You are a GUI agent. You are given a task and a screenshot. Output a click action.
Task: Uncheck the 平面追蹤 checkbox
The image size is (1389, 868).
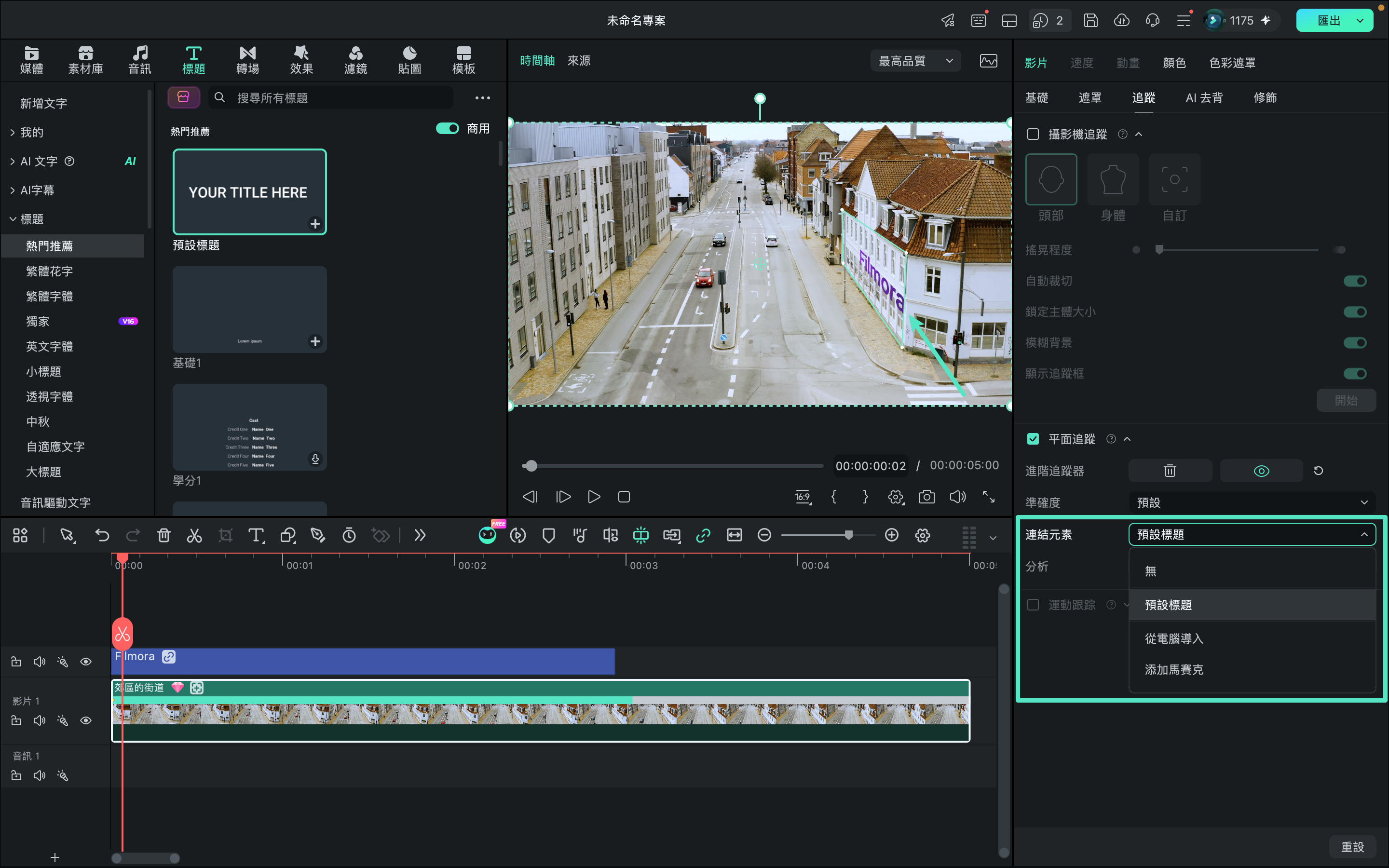tap(1033, 439)
